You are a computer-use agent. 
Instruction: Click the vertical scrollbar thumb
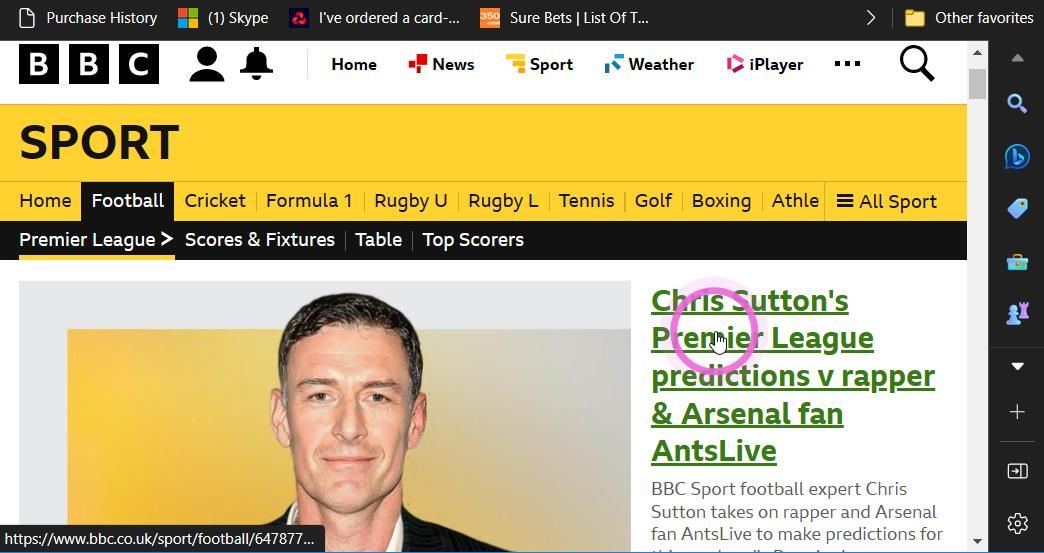[977, 84]
